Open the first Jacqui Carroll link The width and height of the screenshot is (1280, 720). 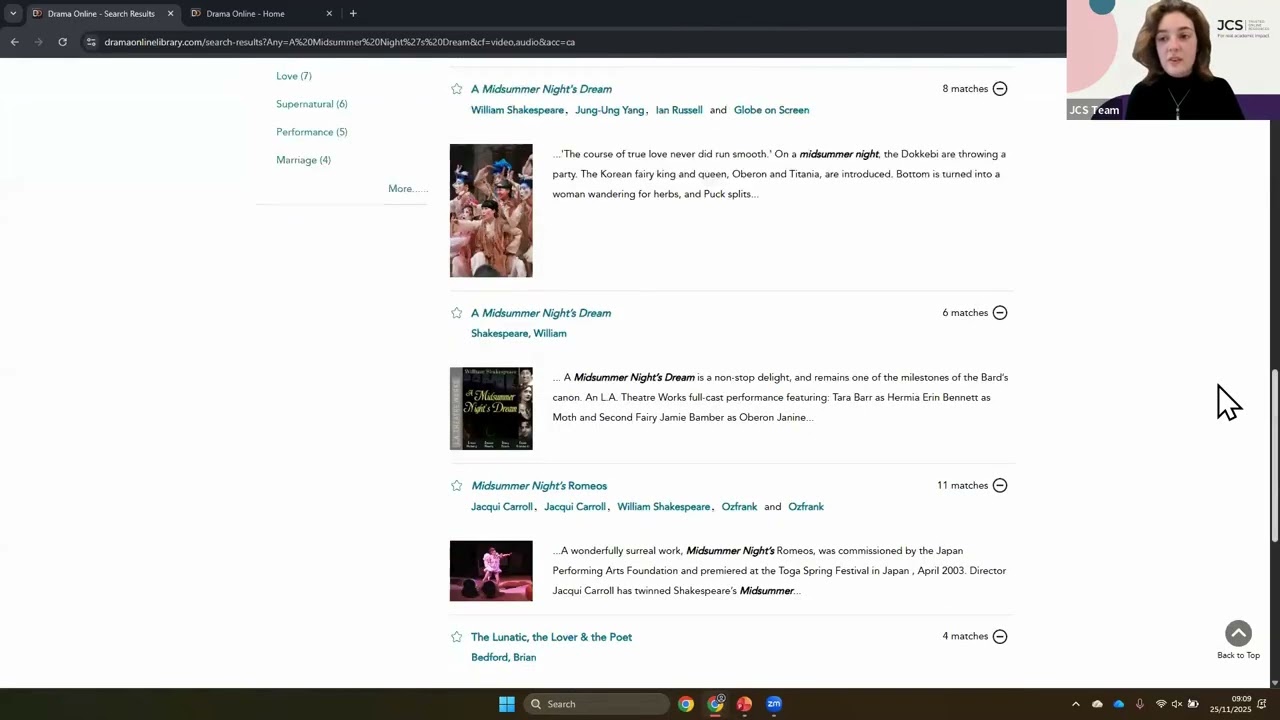click(502, 507)
